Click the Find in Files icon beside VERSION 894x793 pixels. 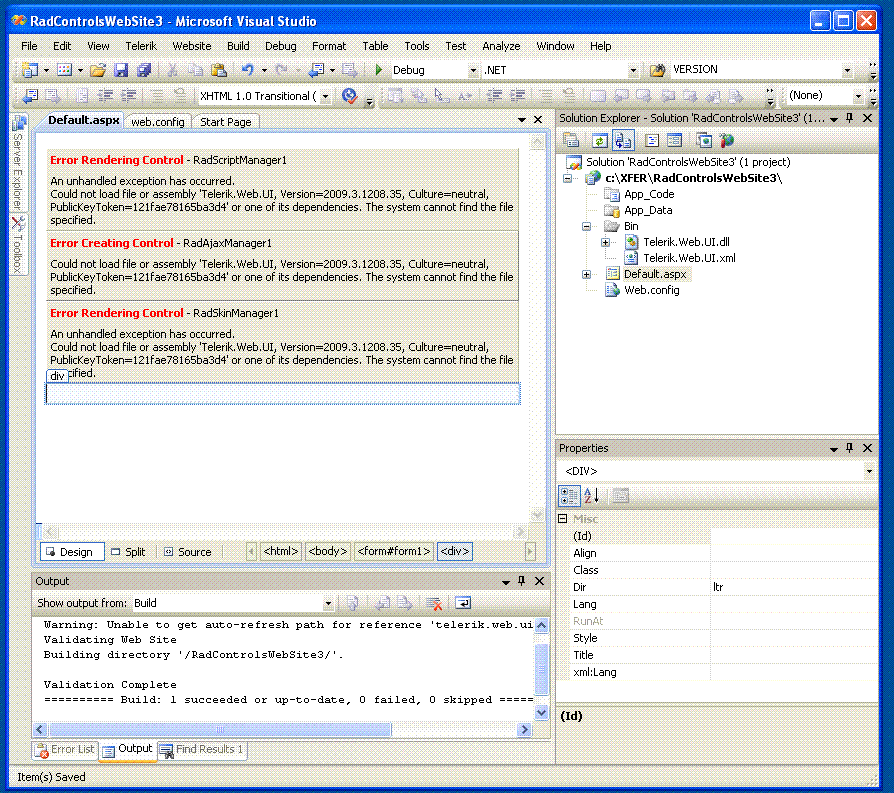(657, 70)
